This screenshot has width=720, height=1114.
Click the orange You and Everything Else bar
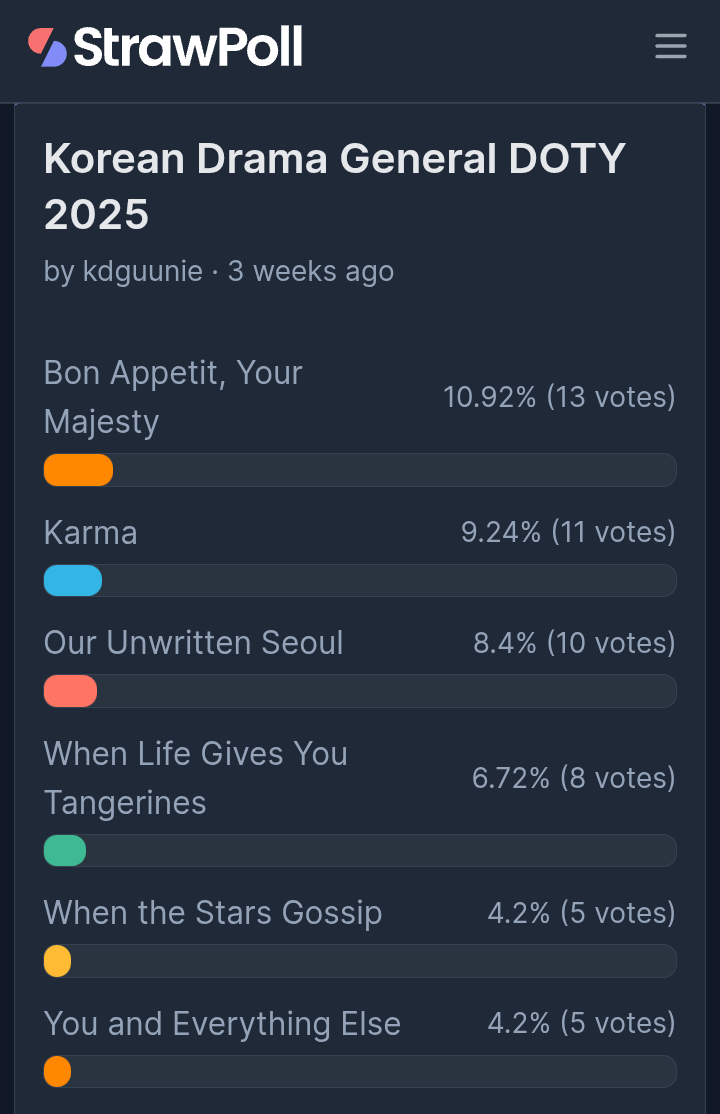coord(58,1072)
